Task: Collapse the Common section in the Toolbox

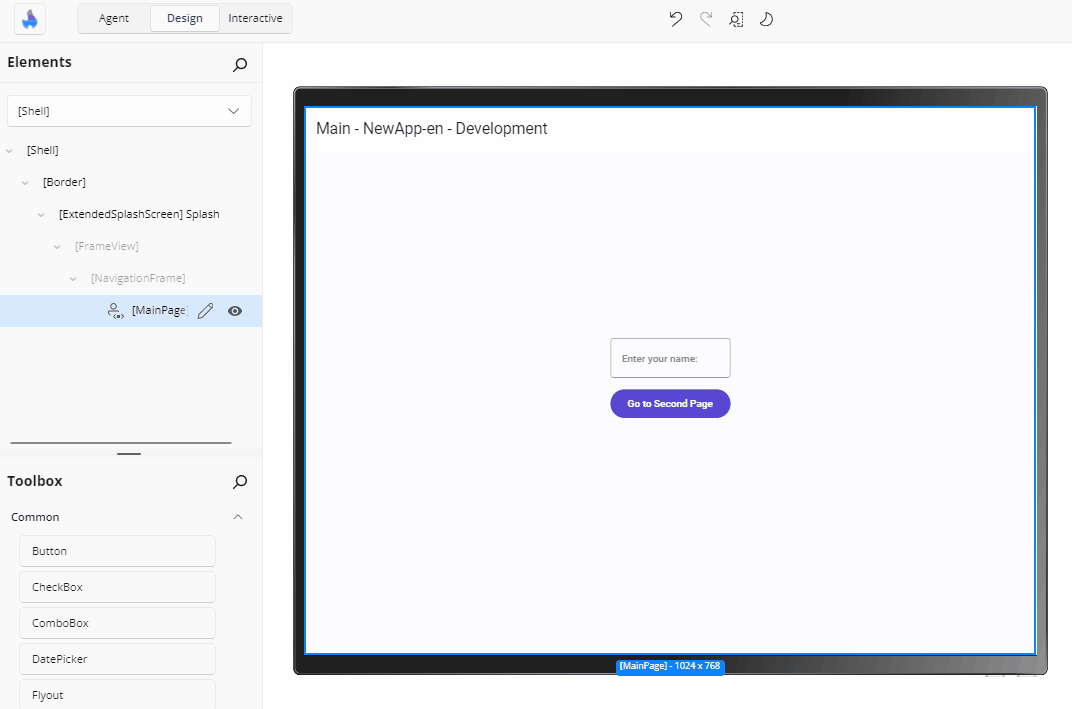Action: pos(238,517)
